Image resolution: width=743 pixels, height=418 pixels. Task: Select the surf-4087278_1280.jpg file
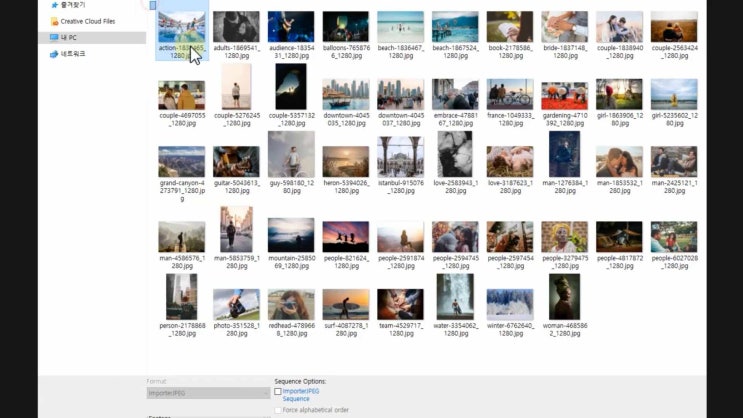345,304
